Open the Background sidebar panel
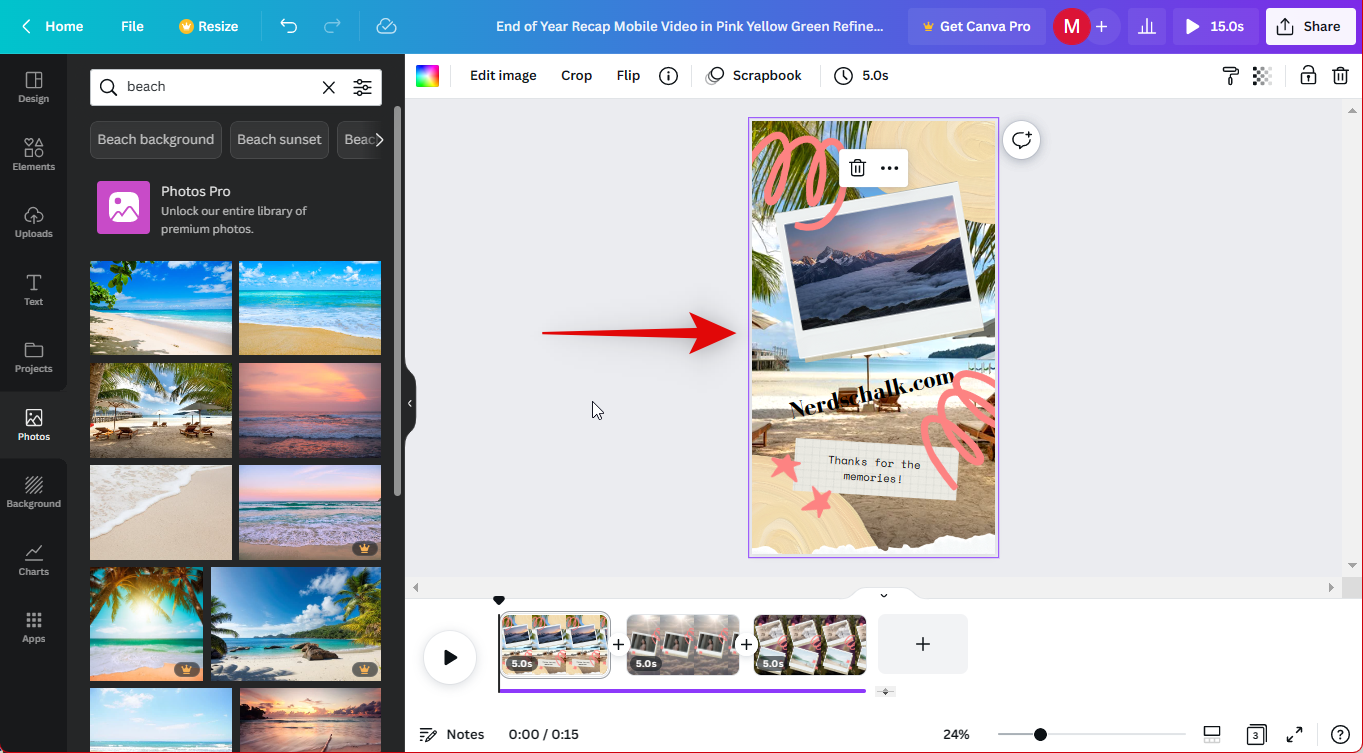This screenshot has height=753, width=1363. point(33,492)
